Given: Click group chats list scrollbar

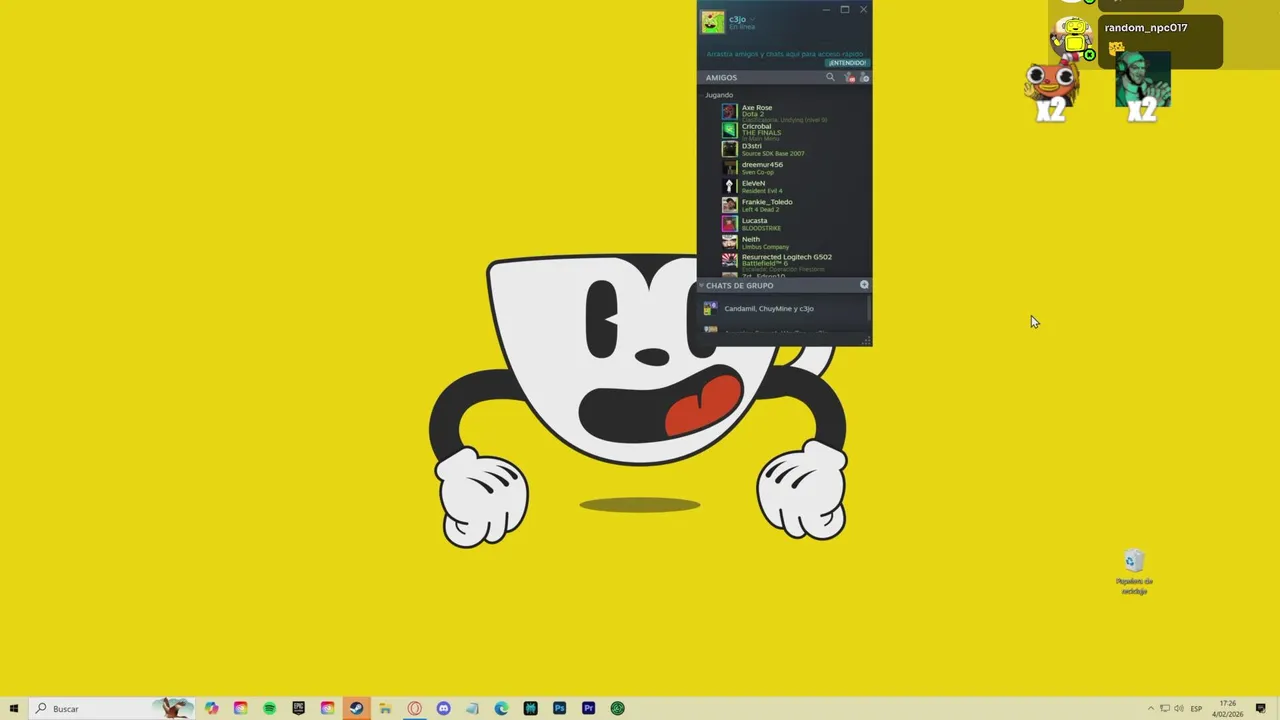Looking at the screenshot, I should click(x=869, y=308).
